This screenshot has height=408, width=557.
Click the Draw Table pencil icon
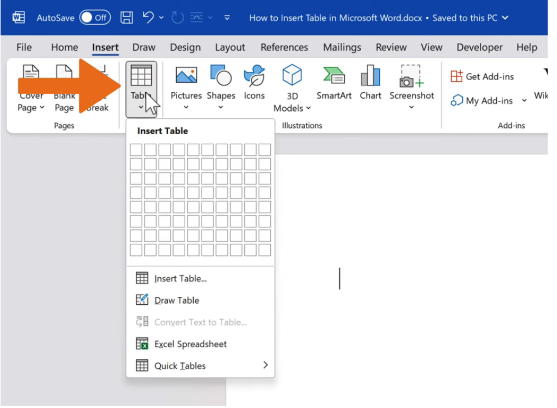coord(142,300)
